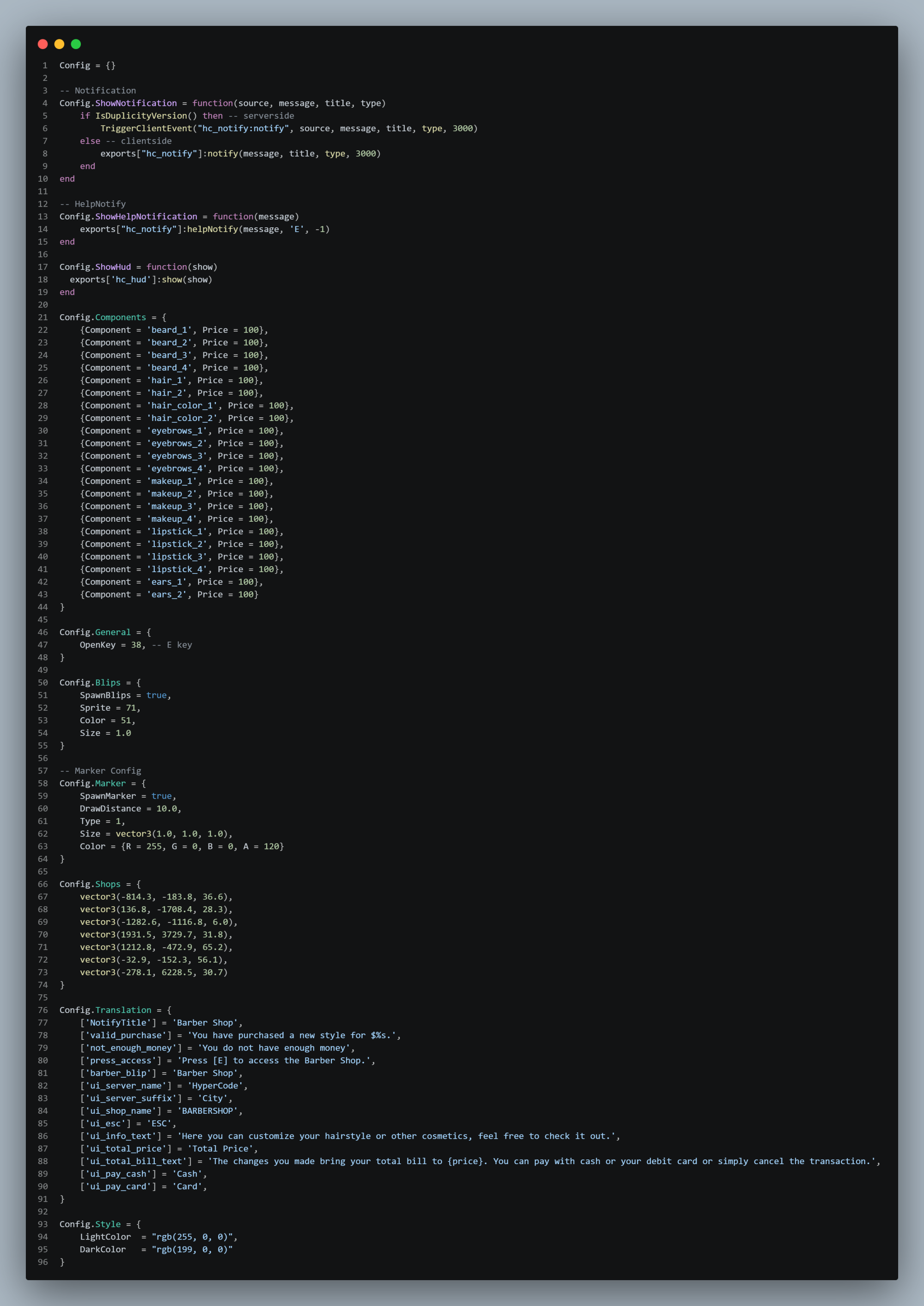
Task: Click the 'makeup_2' component string
Action: [x=172, y=494]
